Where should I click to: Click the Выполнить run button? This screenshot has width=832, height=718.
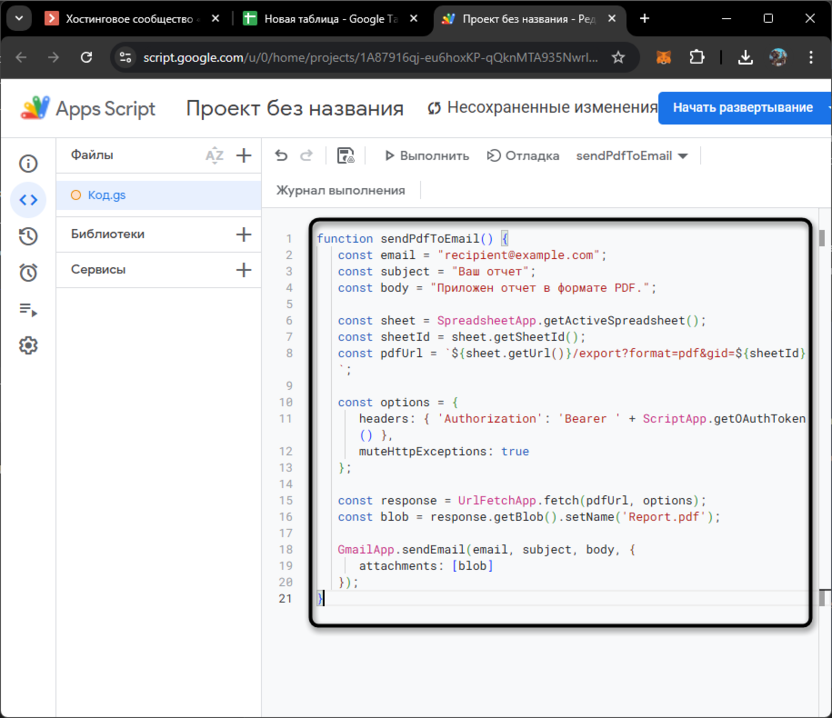coord(426,156)
